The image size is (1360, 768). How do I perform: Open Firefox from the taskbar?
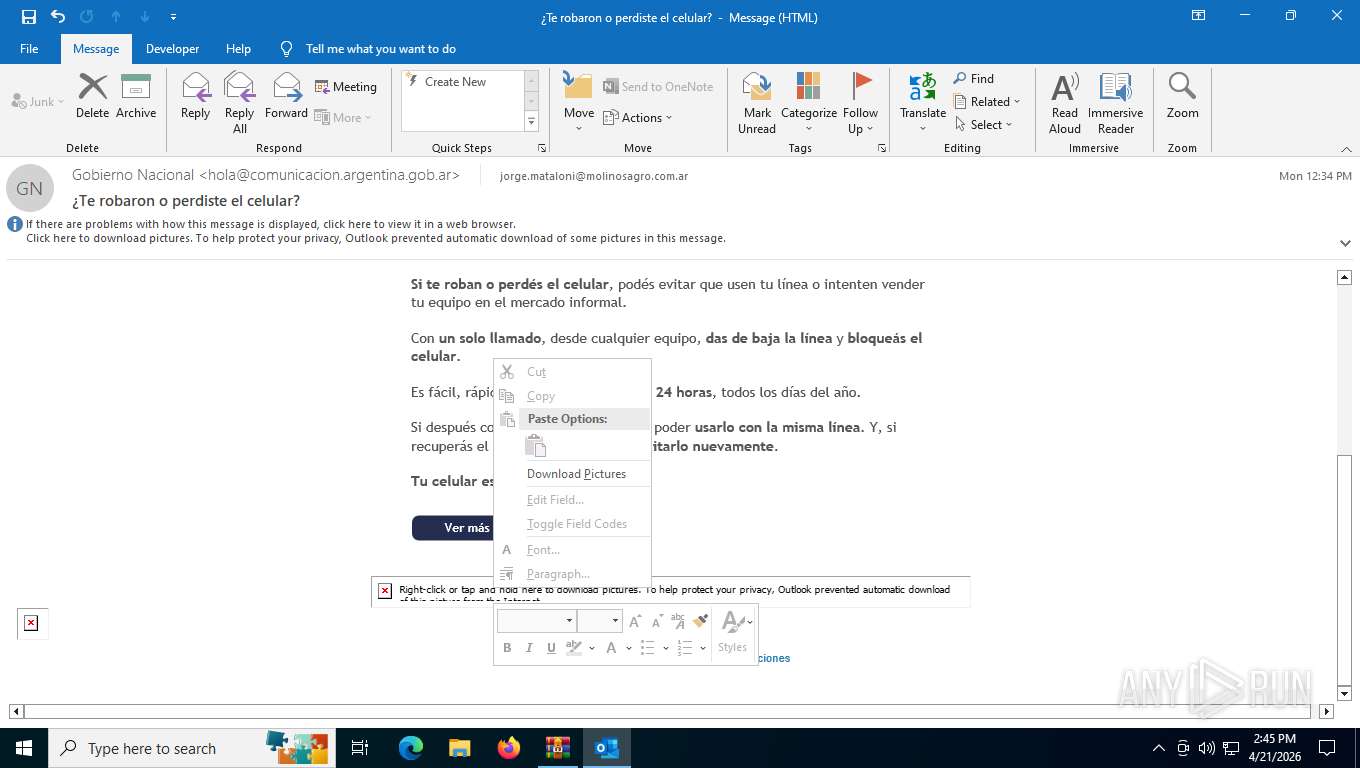(x=509, y=748)
